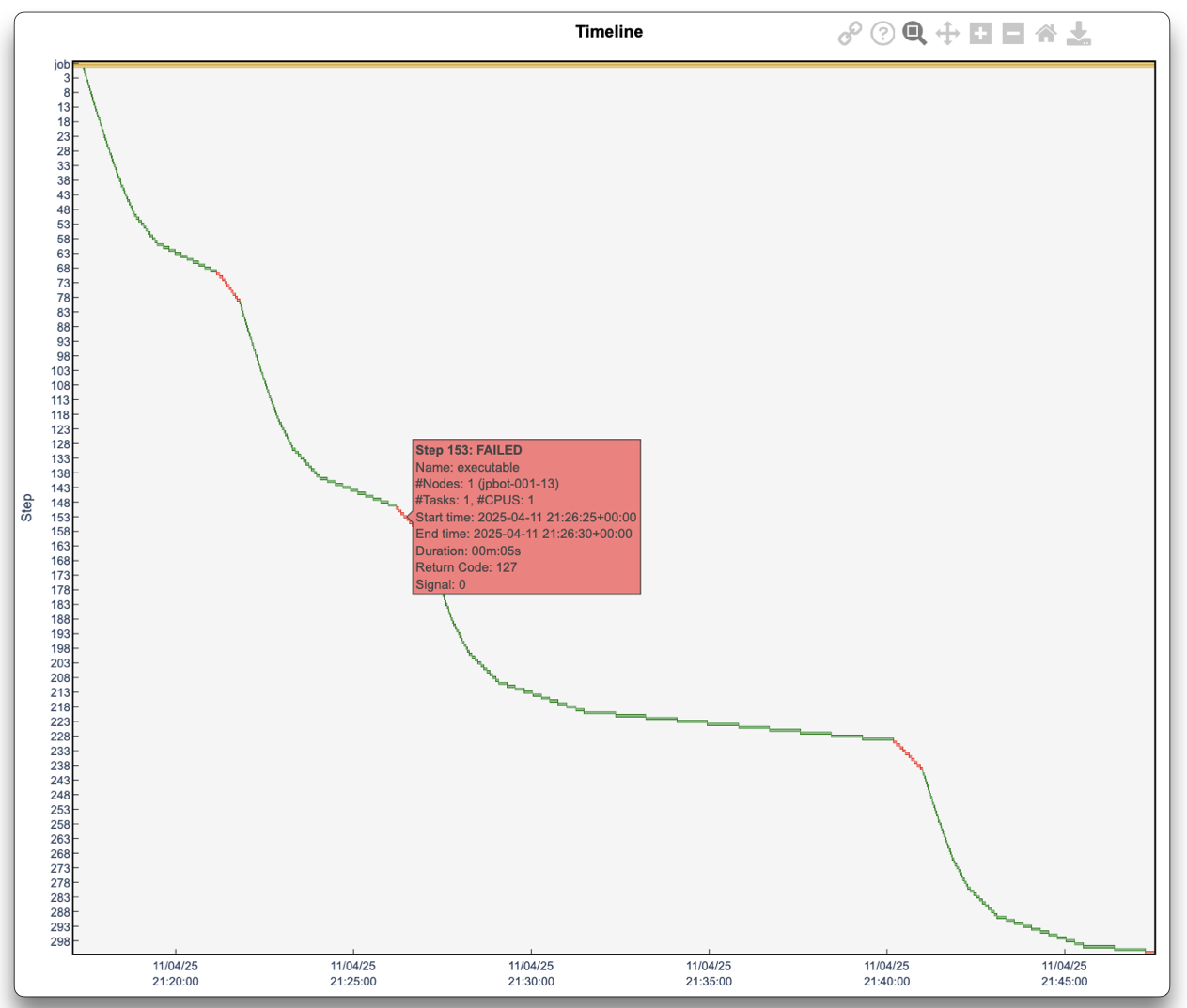Click the red segment at bottom-right corner

pos(1149,952)
